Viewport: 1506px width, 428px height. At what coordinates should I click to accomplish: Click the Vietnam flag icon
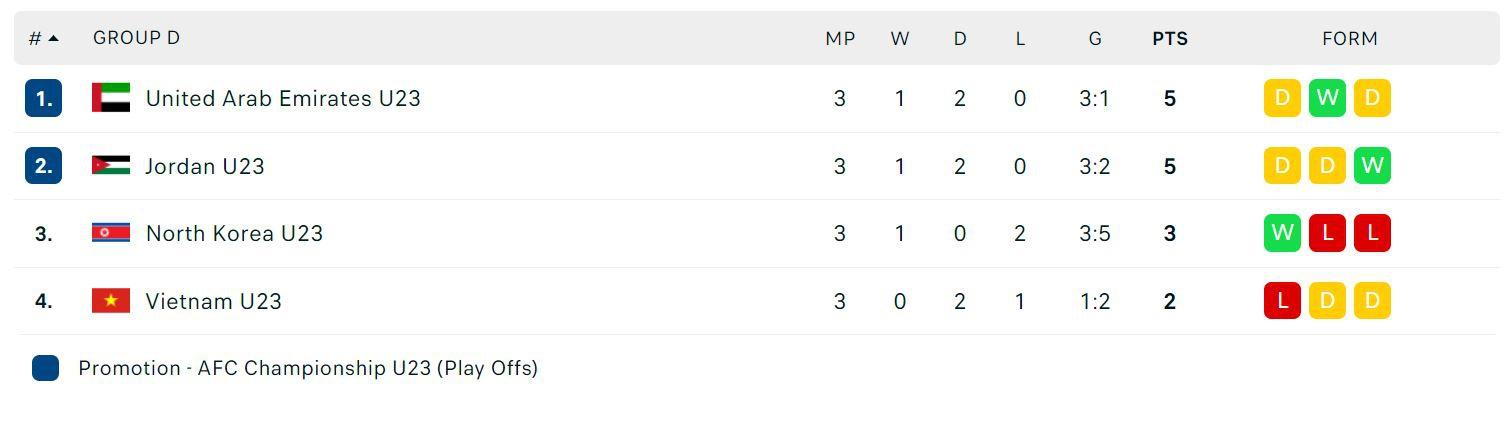pos(111,301)
